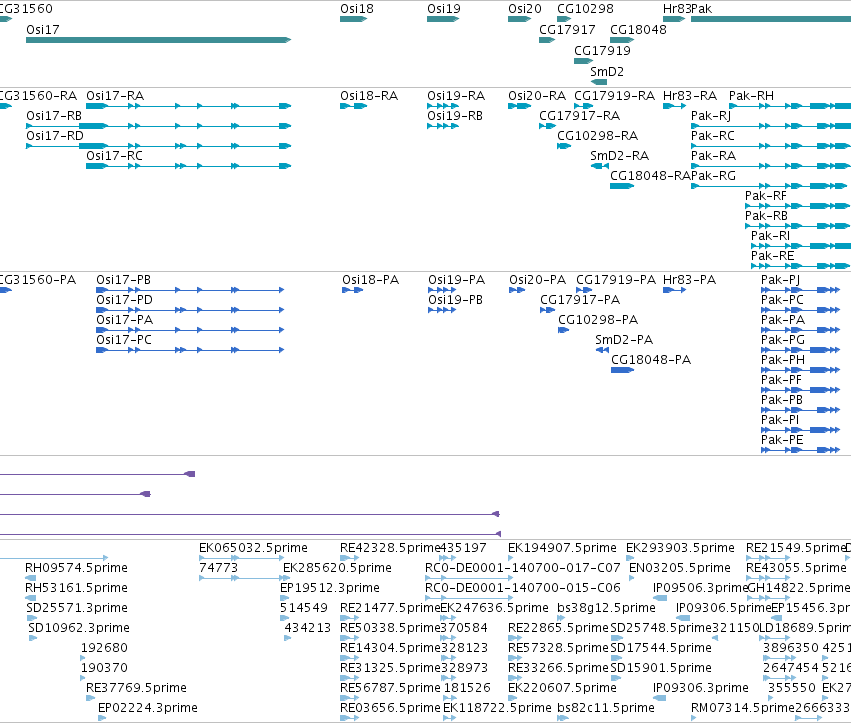Image resolution: width=851 pixels, height=723 pixels.
Task: Select the Pak-RH transcript label
Action: click(x=751, y=96)
